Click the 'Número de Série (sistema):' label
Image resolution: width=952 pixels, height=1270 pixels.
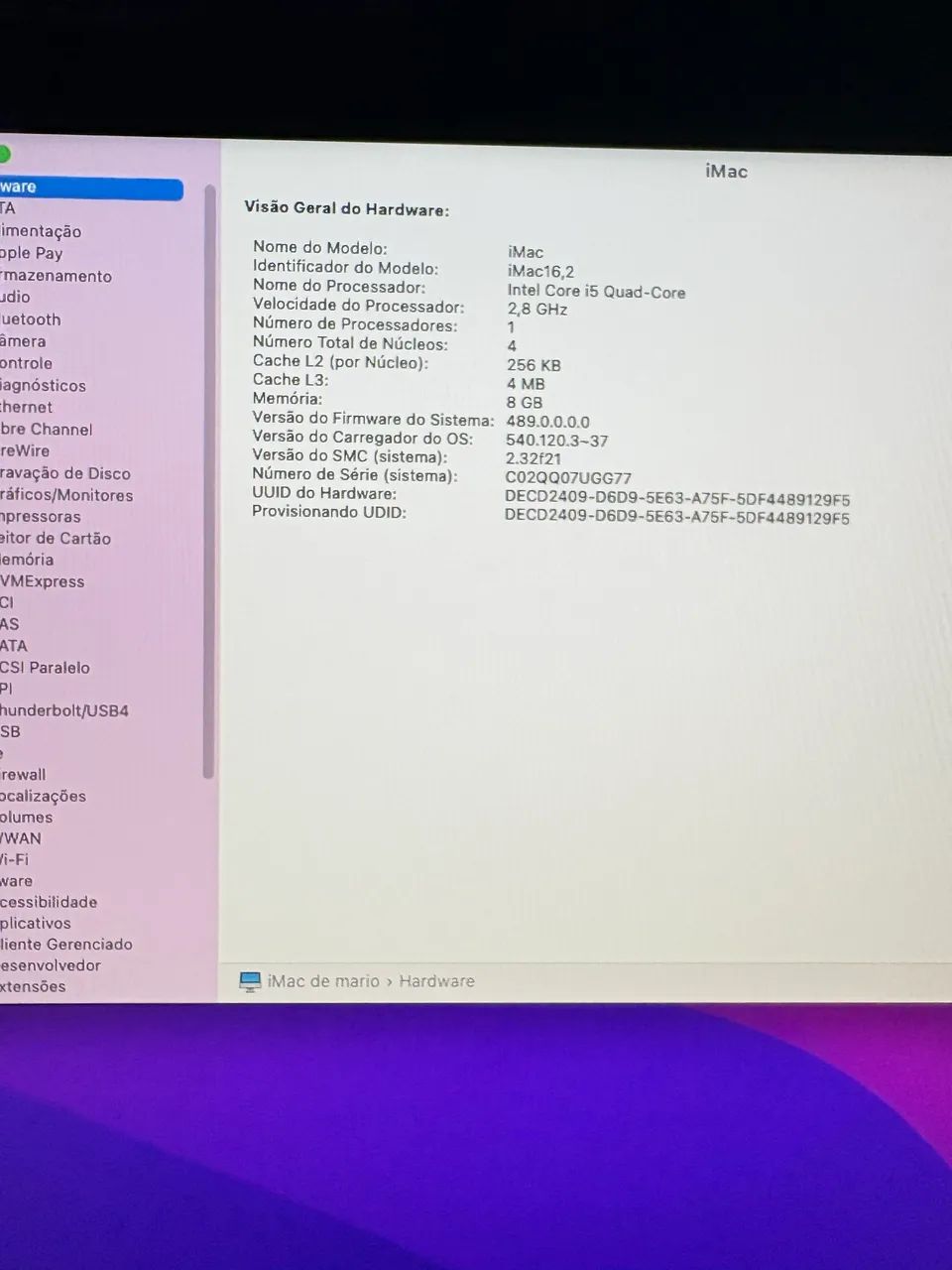(x=354, y=475)
